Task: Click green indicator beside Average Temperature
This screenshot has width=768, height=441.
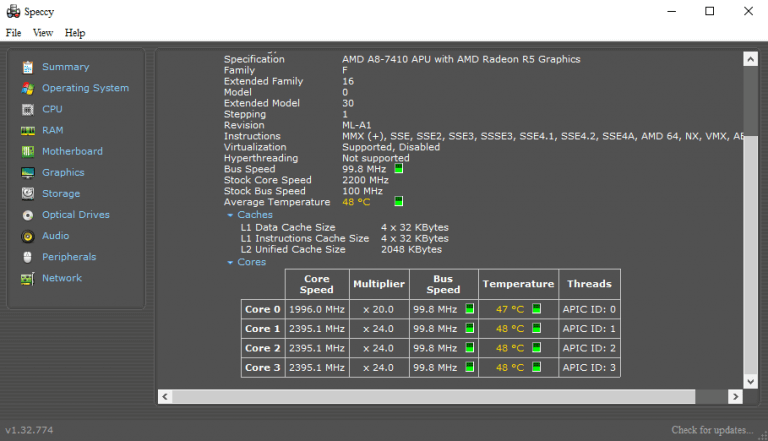Action: pos(399,201)
